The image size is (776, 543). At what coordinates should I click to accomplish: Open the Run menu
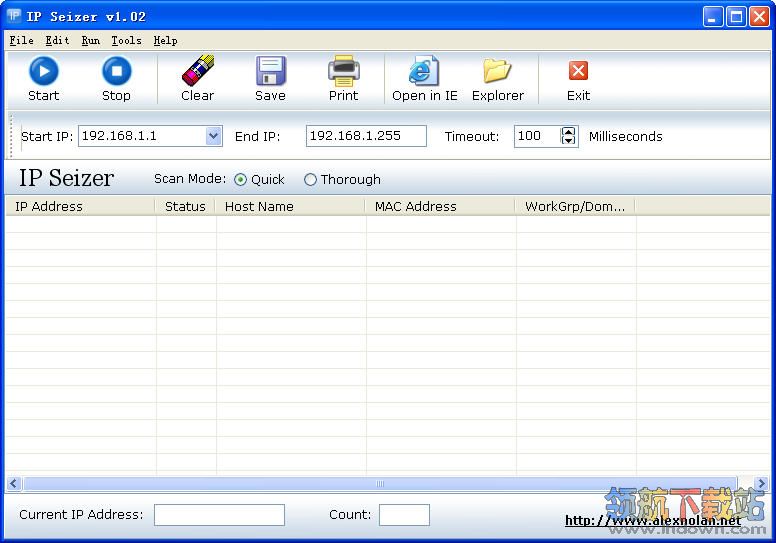(91, 41)
